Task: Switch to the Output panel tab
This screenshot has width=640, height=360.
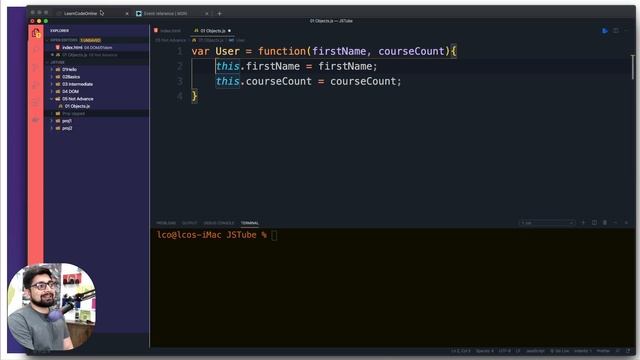Action: 189,223
